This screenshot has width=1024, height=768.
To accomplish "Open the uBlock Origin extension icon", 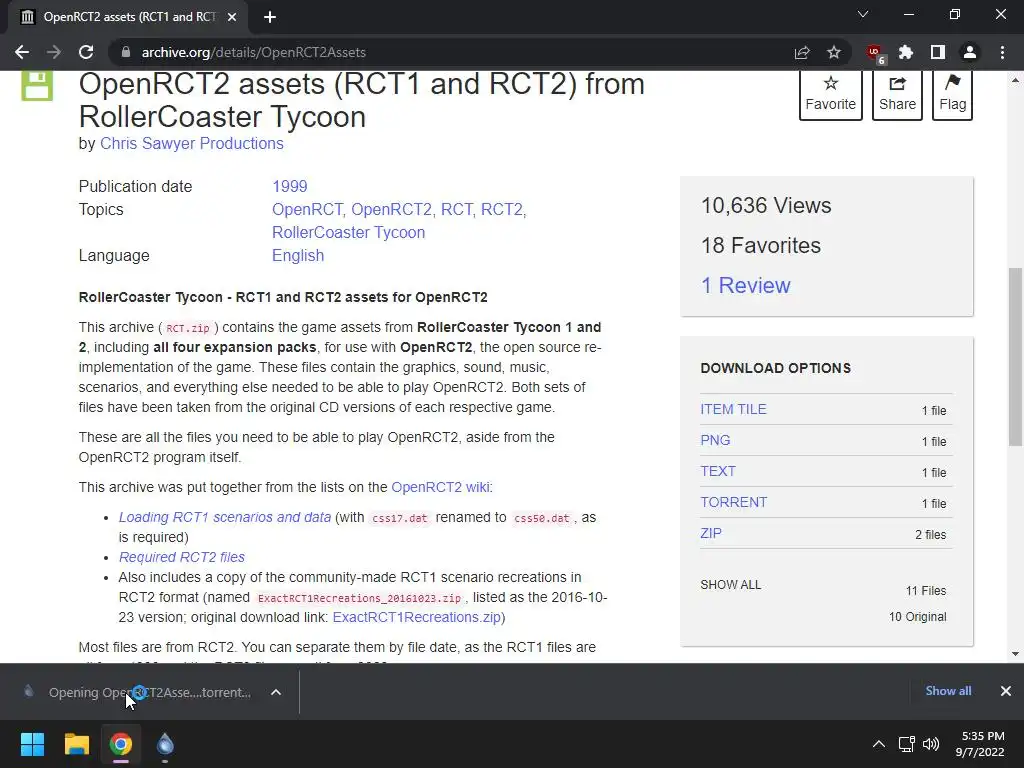I will 875,53.
